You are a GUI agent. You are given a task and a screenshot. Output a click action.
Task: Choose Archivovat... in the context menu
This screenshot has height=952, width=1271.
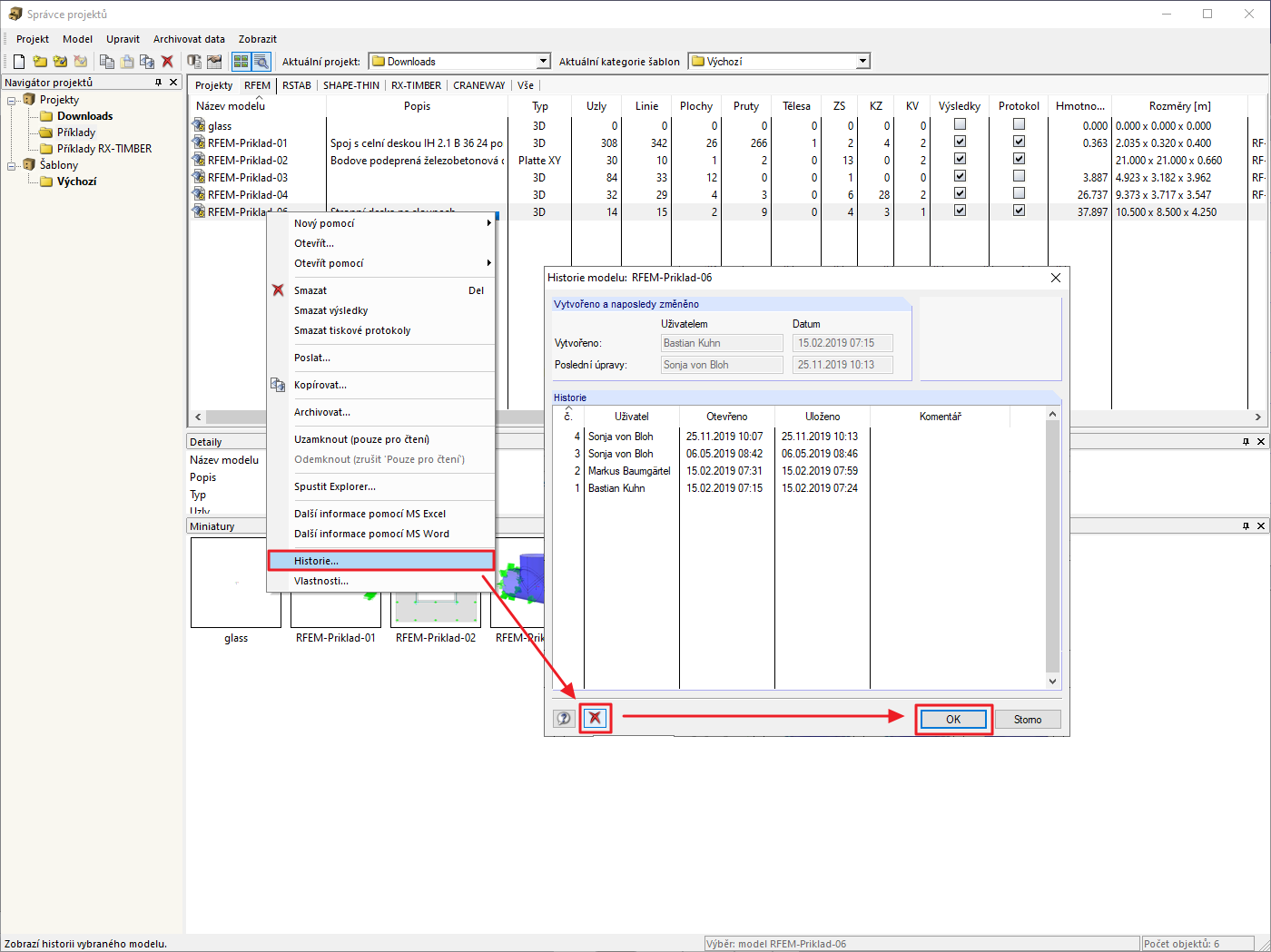point(381,412)
